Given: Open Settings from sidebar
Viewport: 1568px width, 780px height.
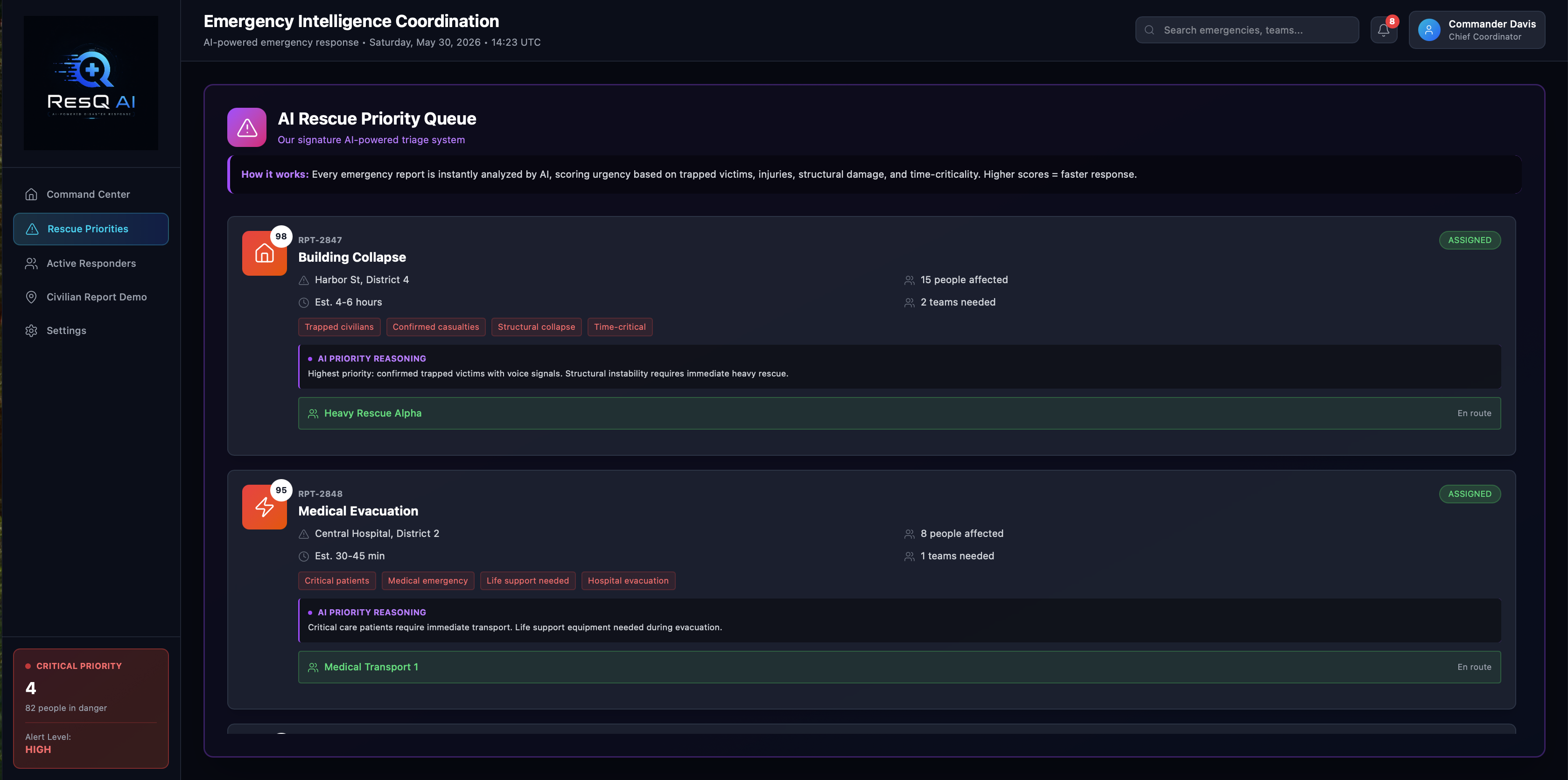Looking at the screenshot, I should coord(91,330).
